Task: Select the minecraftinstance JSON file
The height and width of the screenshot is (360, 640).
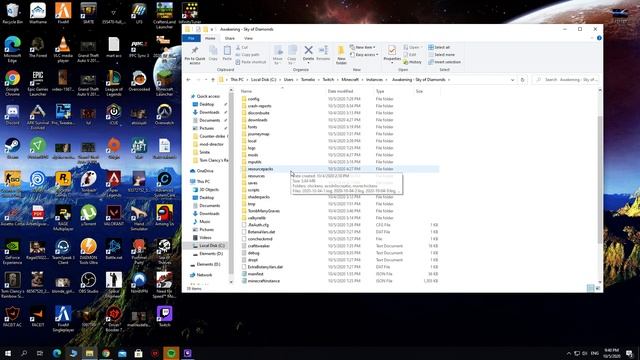Action: click(x=264, y=281)
